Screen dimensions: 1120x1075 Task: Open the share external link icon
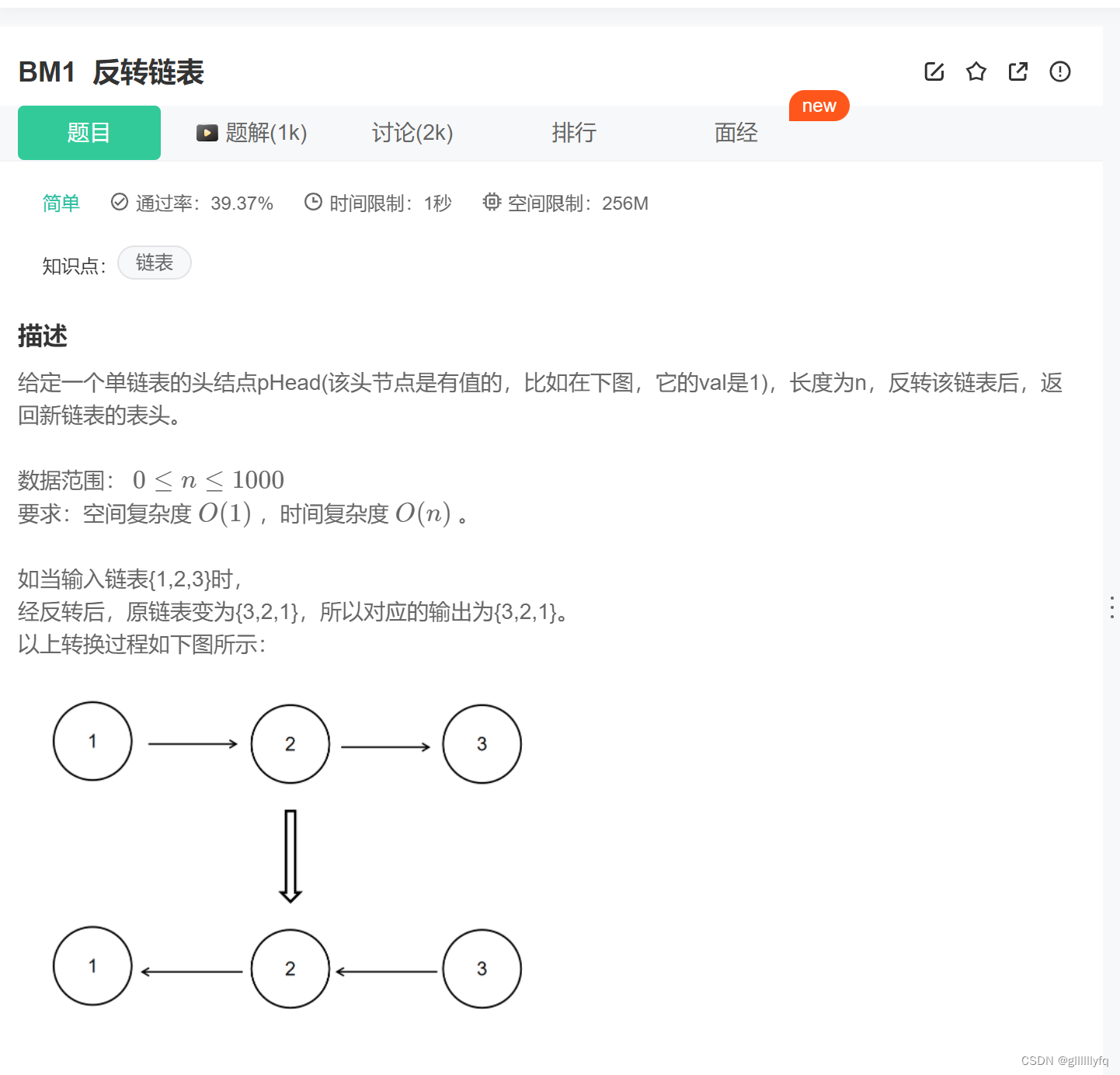(x=1018, y=72)
